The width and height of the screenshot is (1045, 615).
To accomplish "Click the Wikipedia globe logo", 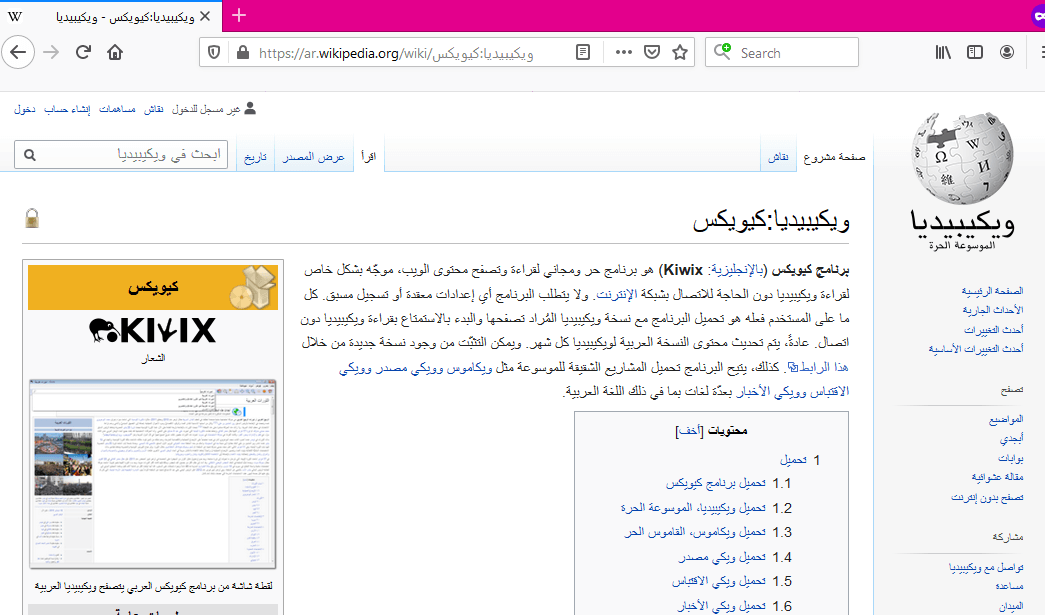I will point(962,159).
